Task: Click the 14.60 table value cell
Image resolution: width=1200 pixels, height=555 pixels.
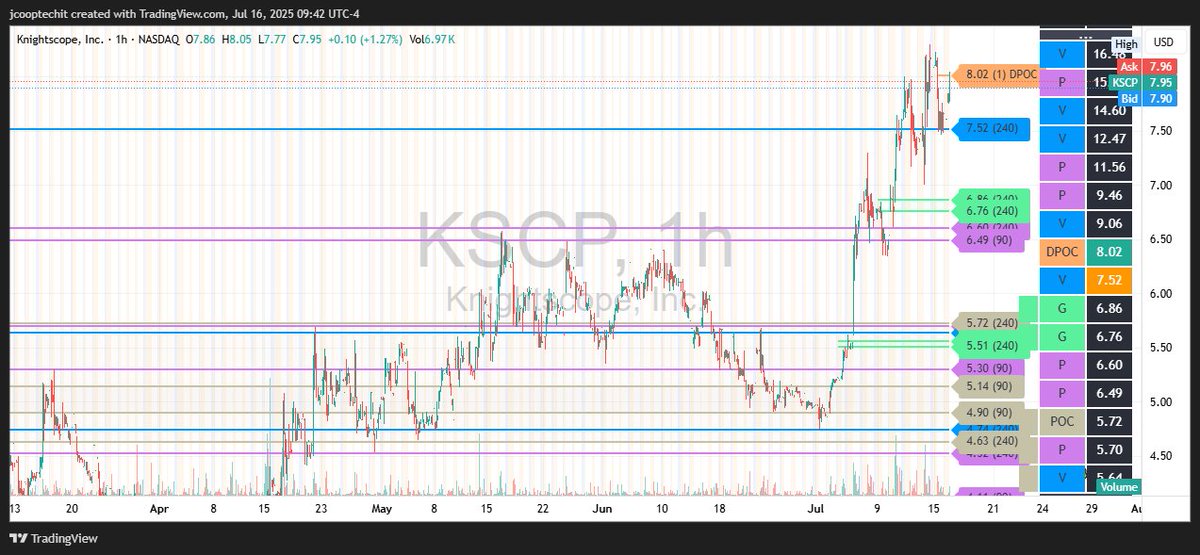Action: point(1110,111)
